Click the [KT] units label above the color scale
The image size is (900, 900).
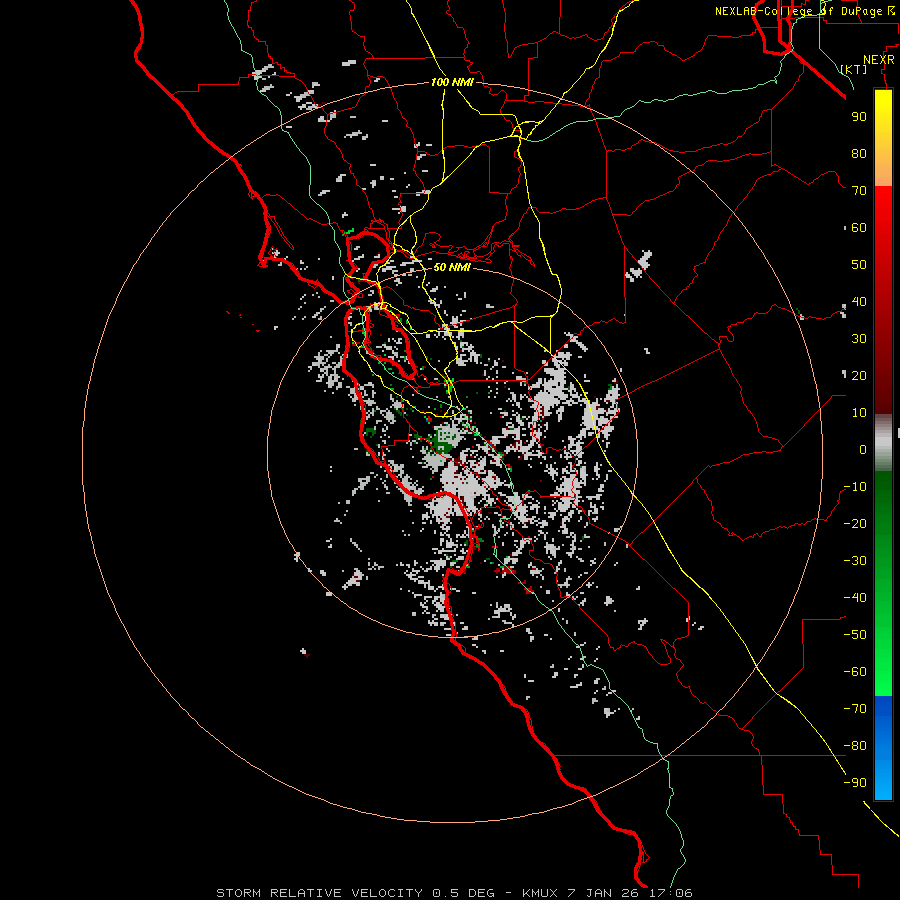click(x=854, y=69)
